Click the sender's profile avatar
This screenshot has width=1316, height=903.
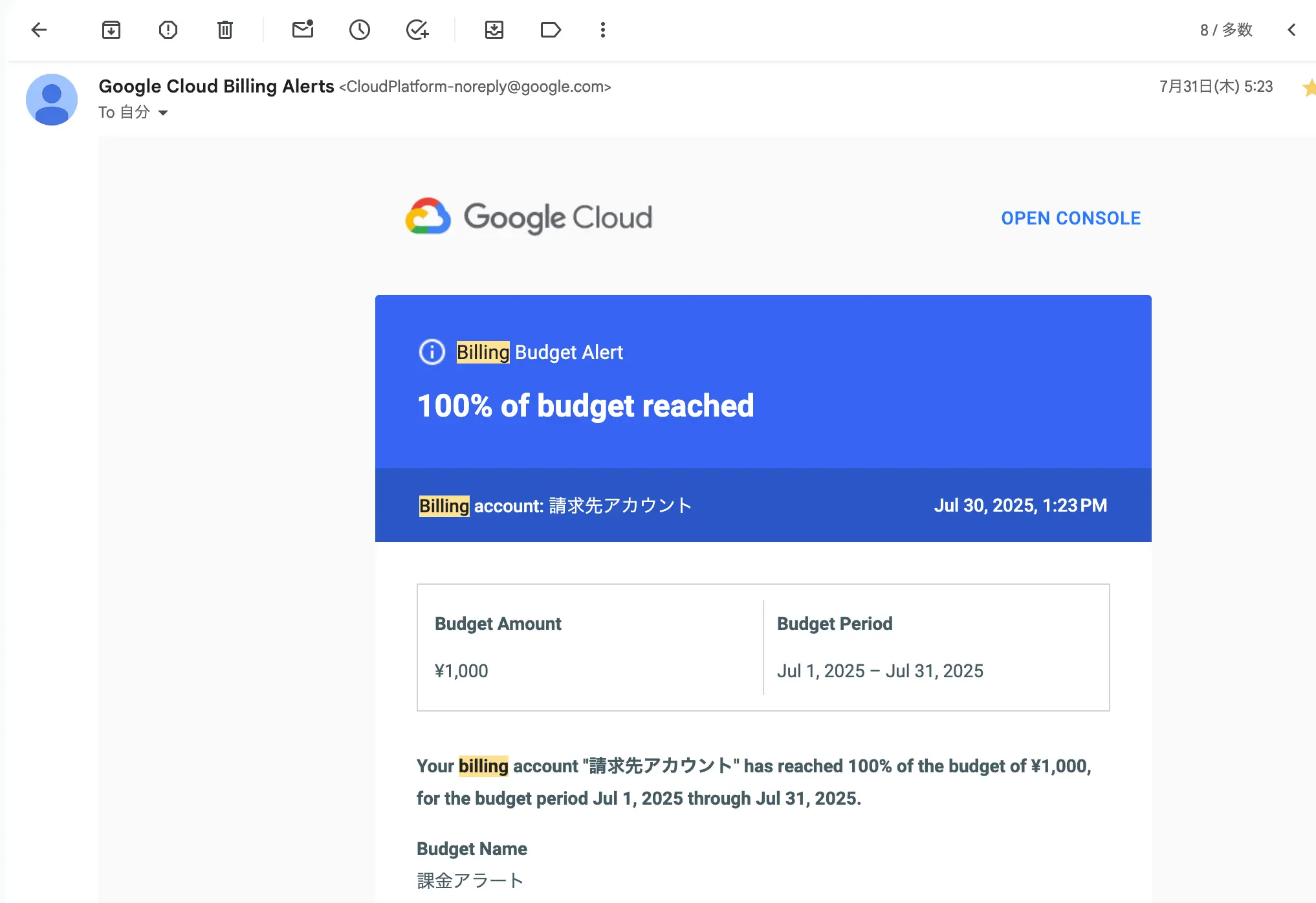[x=52, y=100]
